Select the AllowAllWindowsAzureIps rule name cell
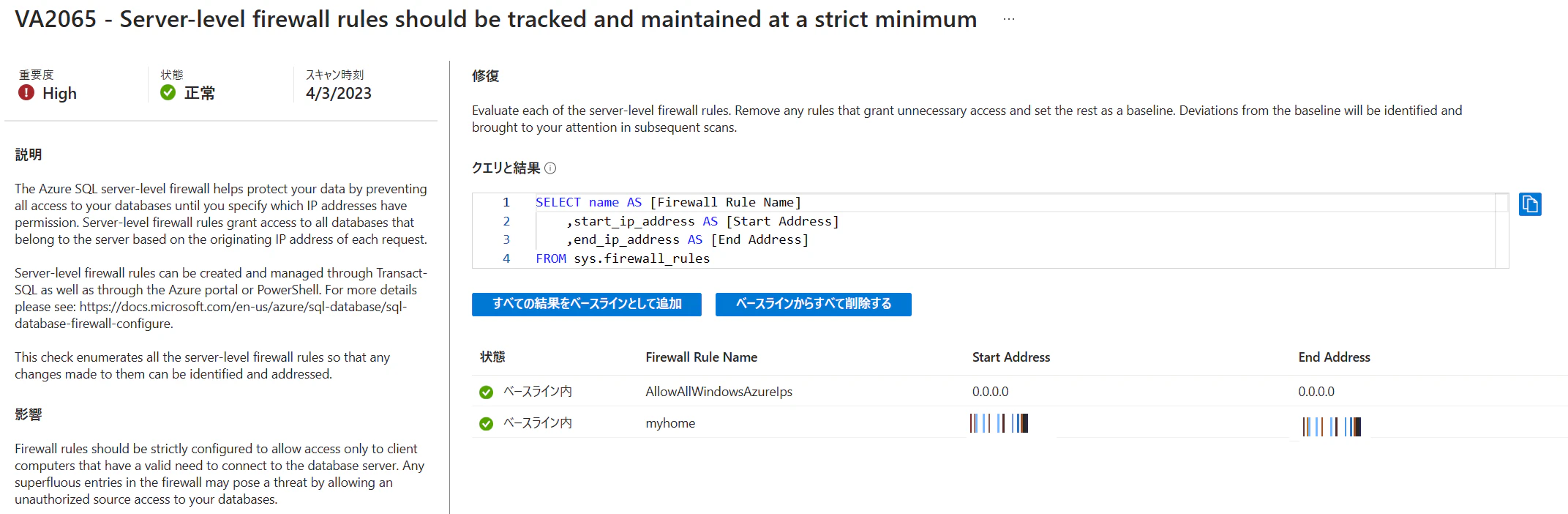1568x514 pixels. pyautogui.click(x=719, y=392)
